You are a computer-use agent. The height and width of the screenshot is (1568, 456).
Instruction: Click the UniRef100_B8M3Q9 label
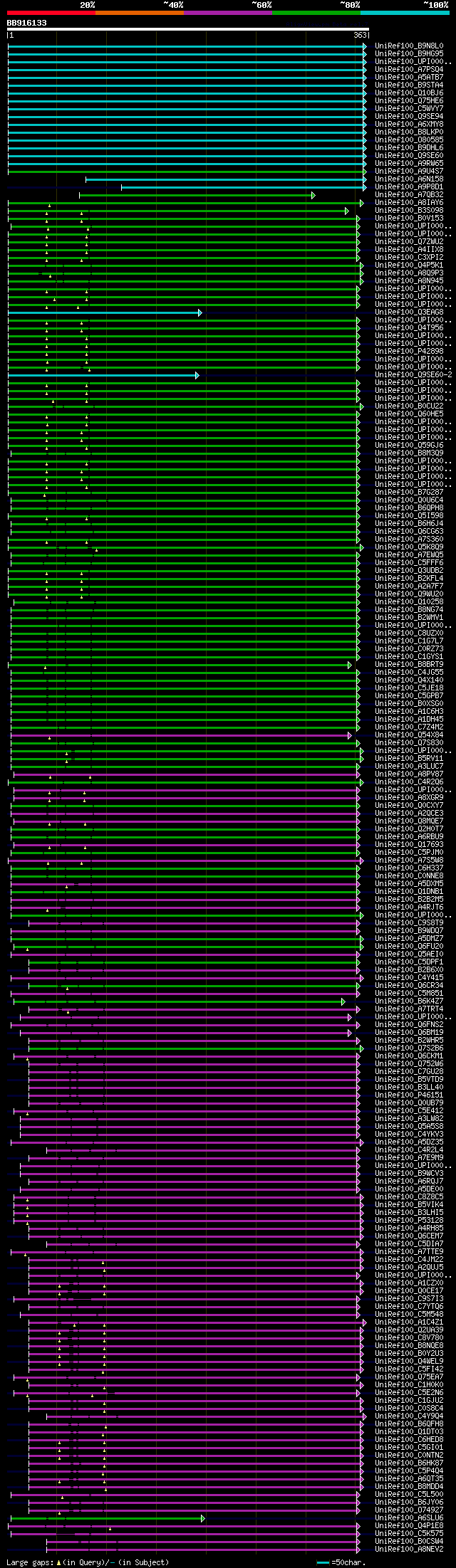coord(409,453)
